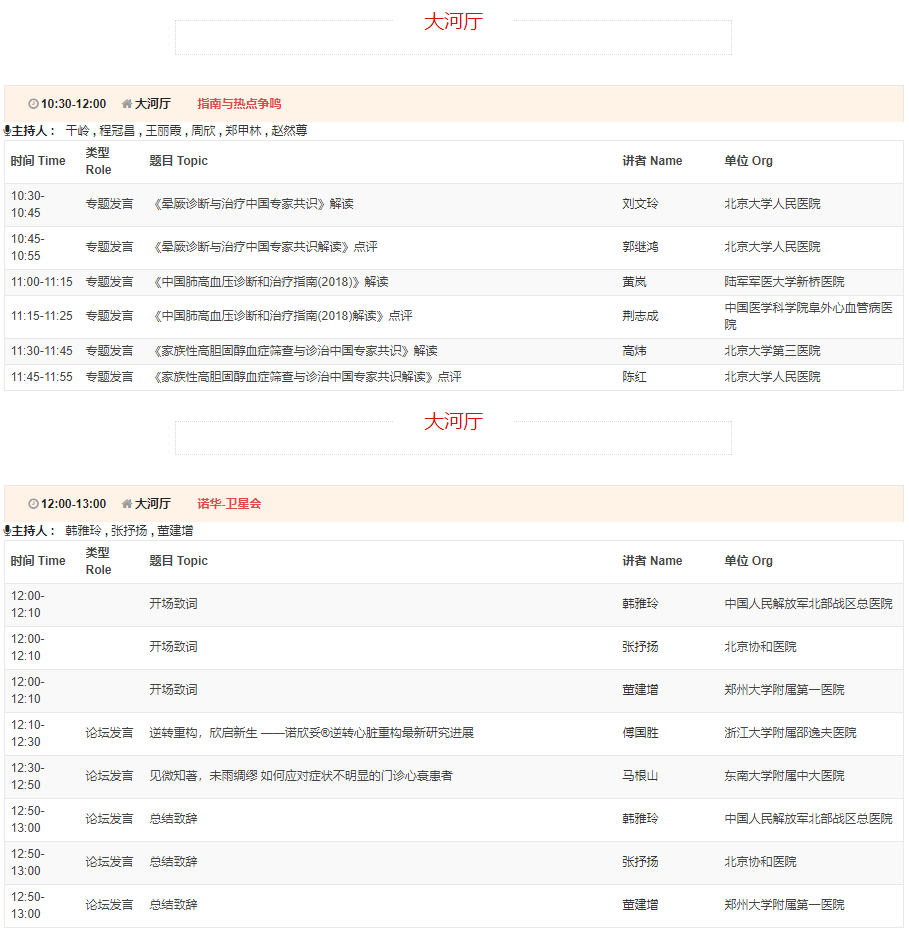Click time cell 11:45-11:55
The image size is (909, 942).
click(41, 377)
